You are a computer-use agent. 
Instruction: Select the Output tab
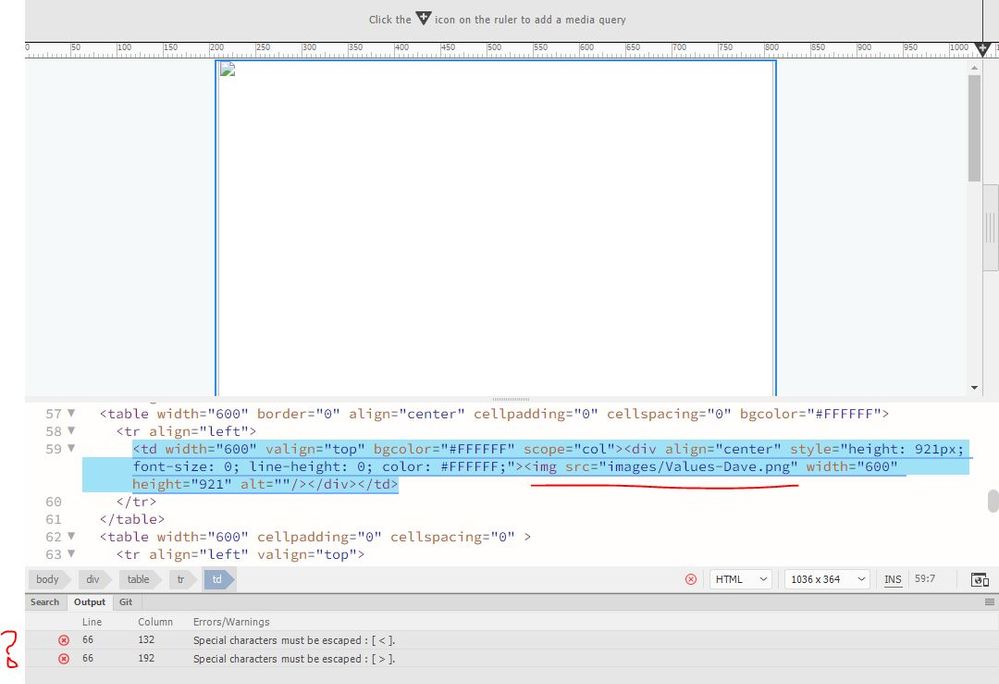pos(89,601)
